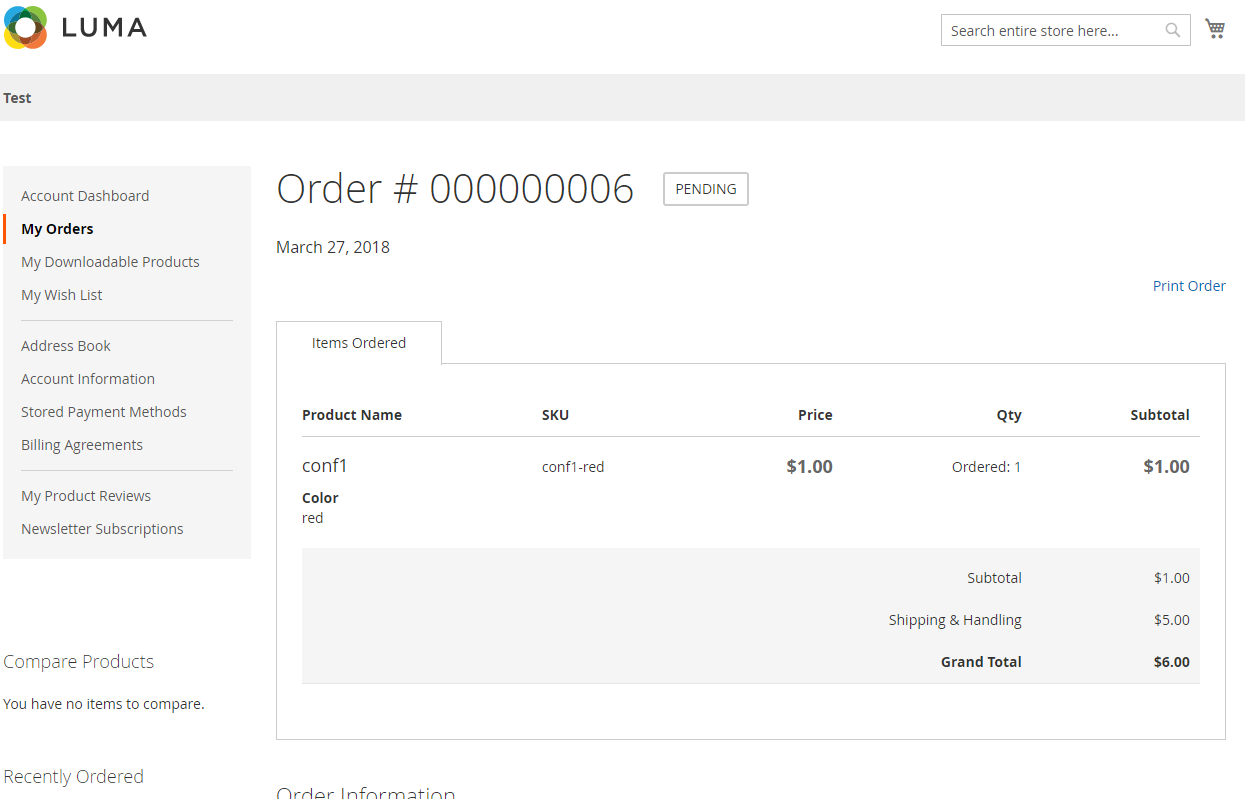Go to Account Information
1245x799 pixels.
pyautogui.click(x=88, y=378)
